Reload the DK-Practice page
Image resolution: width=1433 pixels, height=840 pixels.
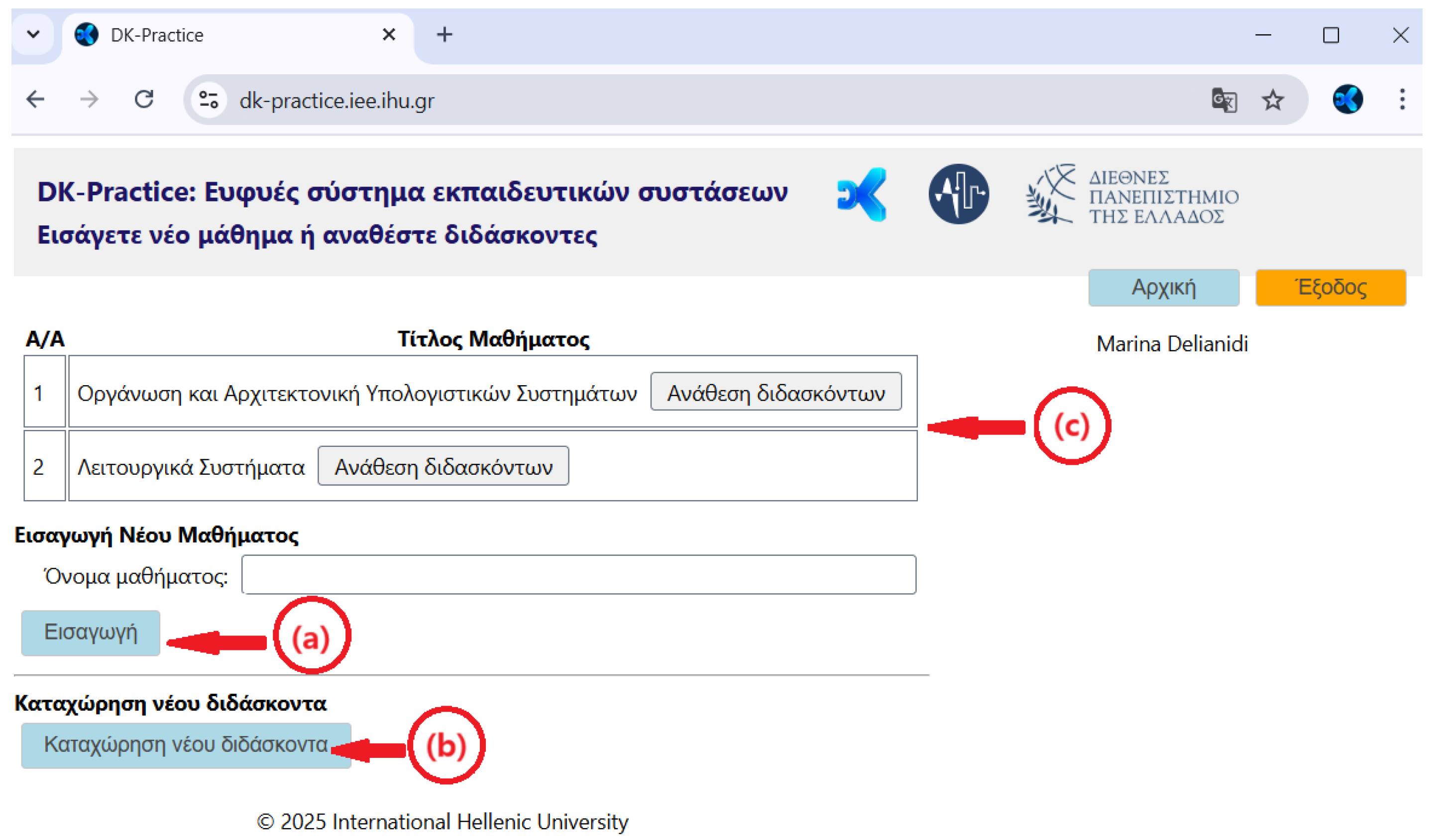(144, 100)
